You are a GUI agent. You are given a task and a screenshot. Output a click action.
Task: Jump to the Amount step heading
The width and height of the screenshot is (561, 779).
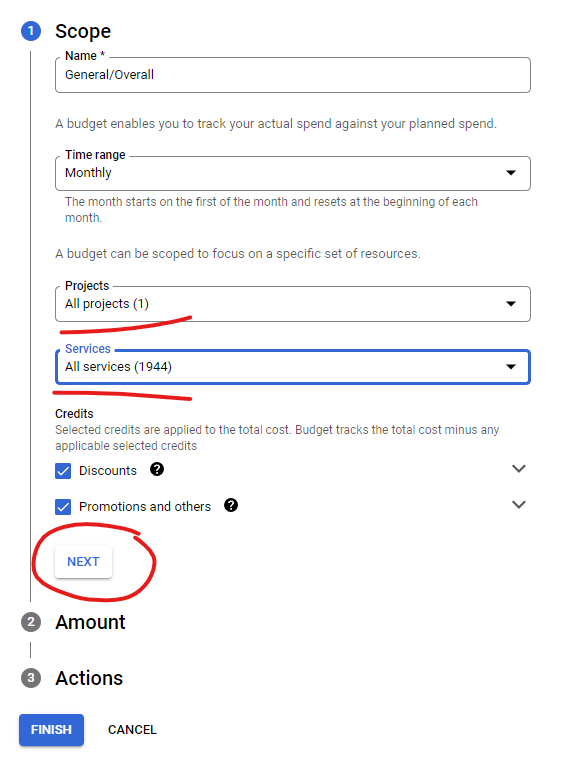(90, 623)
